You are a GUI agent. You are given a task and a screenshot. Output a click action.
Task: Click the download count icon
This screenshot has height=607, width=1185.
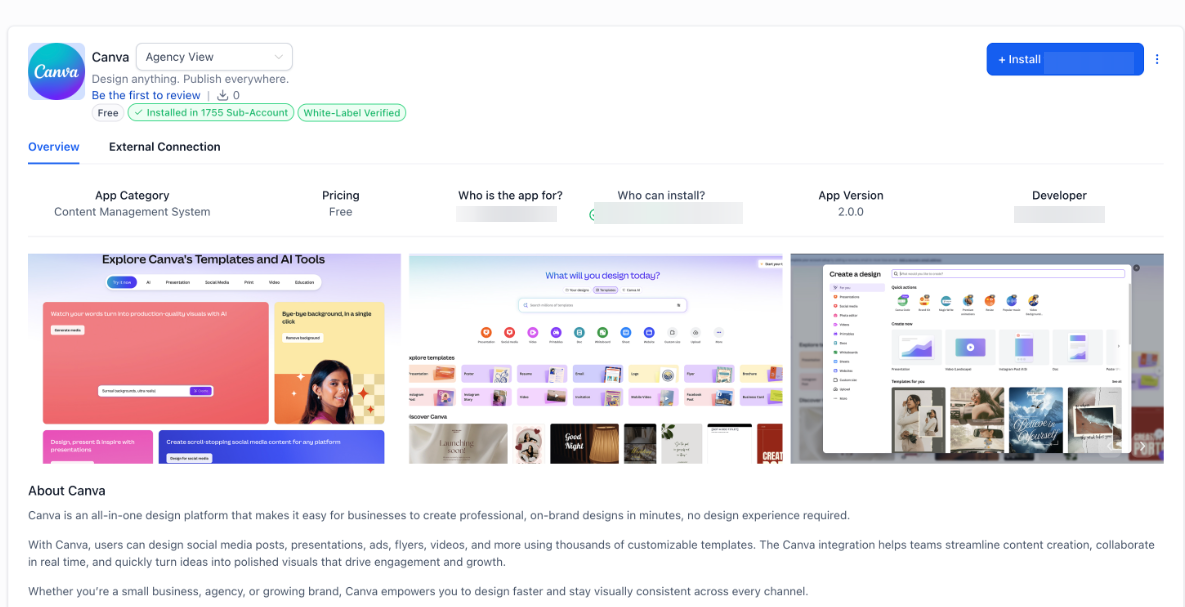222,95
